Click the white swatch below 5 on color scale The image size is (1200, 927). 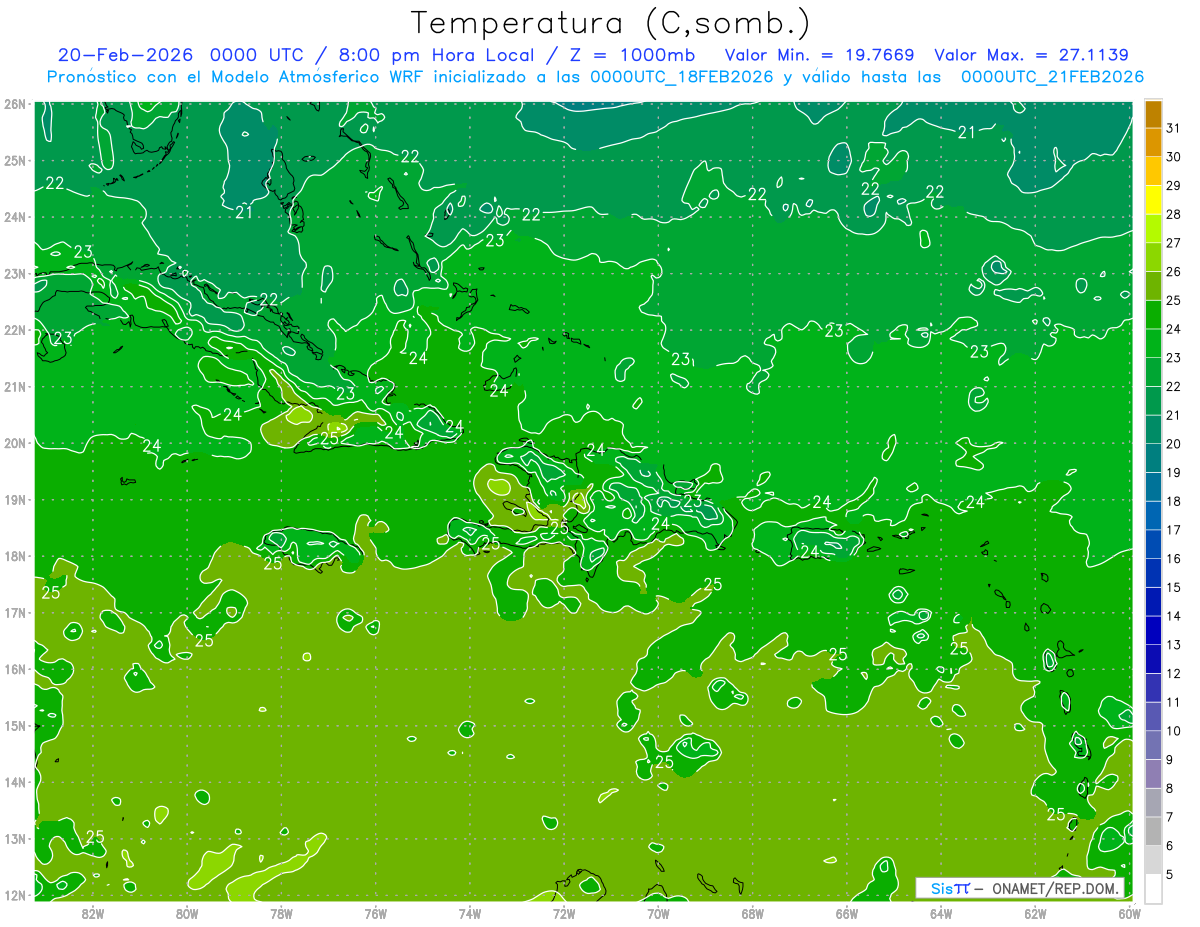(1154, 888)
